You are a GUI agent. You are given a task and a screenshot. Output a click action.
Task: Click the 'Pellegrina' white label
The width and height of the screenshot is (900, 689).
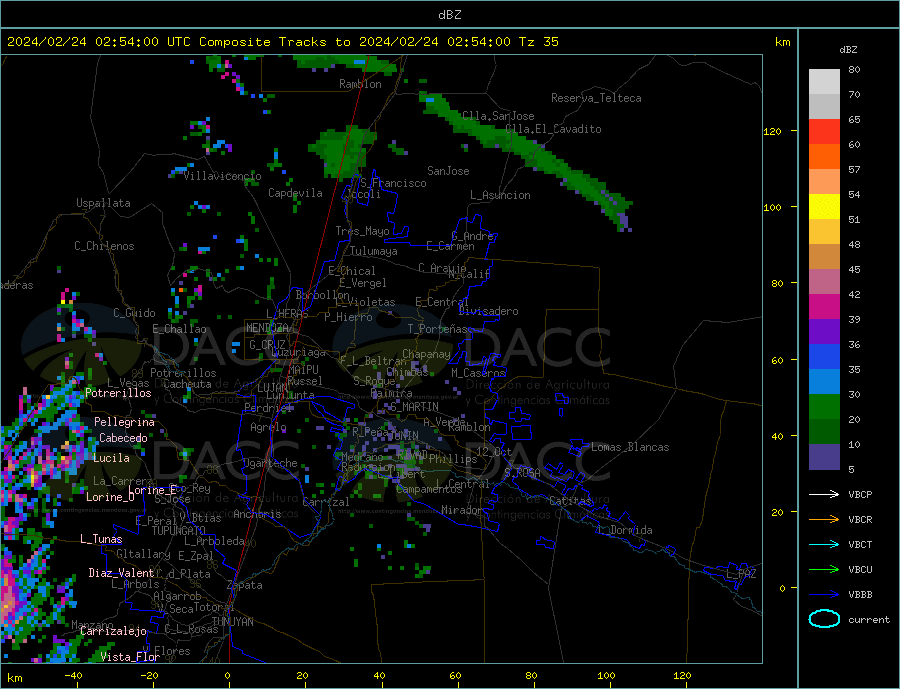[125, 422]
